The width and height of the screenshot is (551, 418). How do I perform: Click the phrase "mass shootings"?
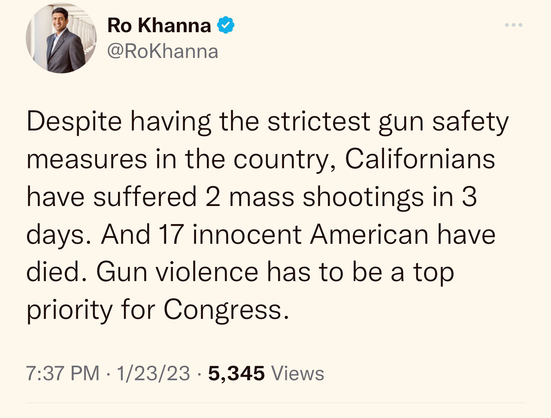click(326, 197)
